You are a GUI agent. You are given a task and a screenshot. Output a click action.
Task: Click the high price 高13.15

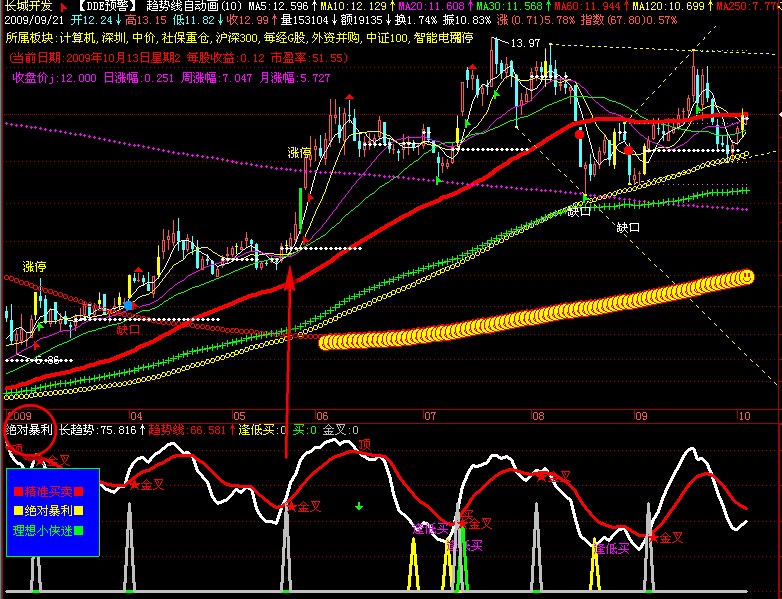point(146,20)
